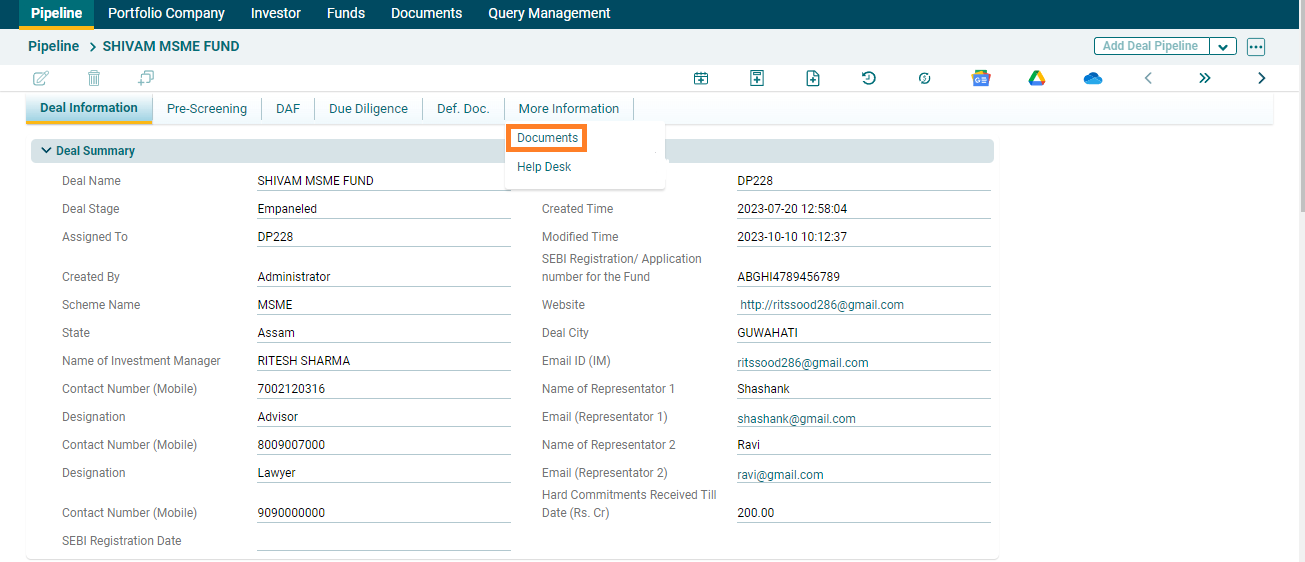Click the Add Deal Pipeline button
Screen dimensions: 1305x562
1151,46
